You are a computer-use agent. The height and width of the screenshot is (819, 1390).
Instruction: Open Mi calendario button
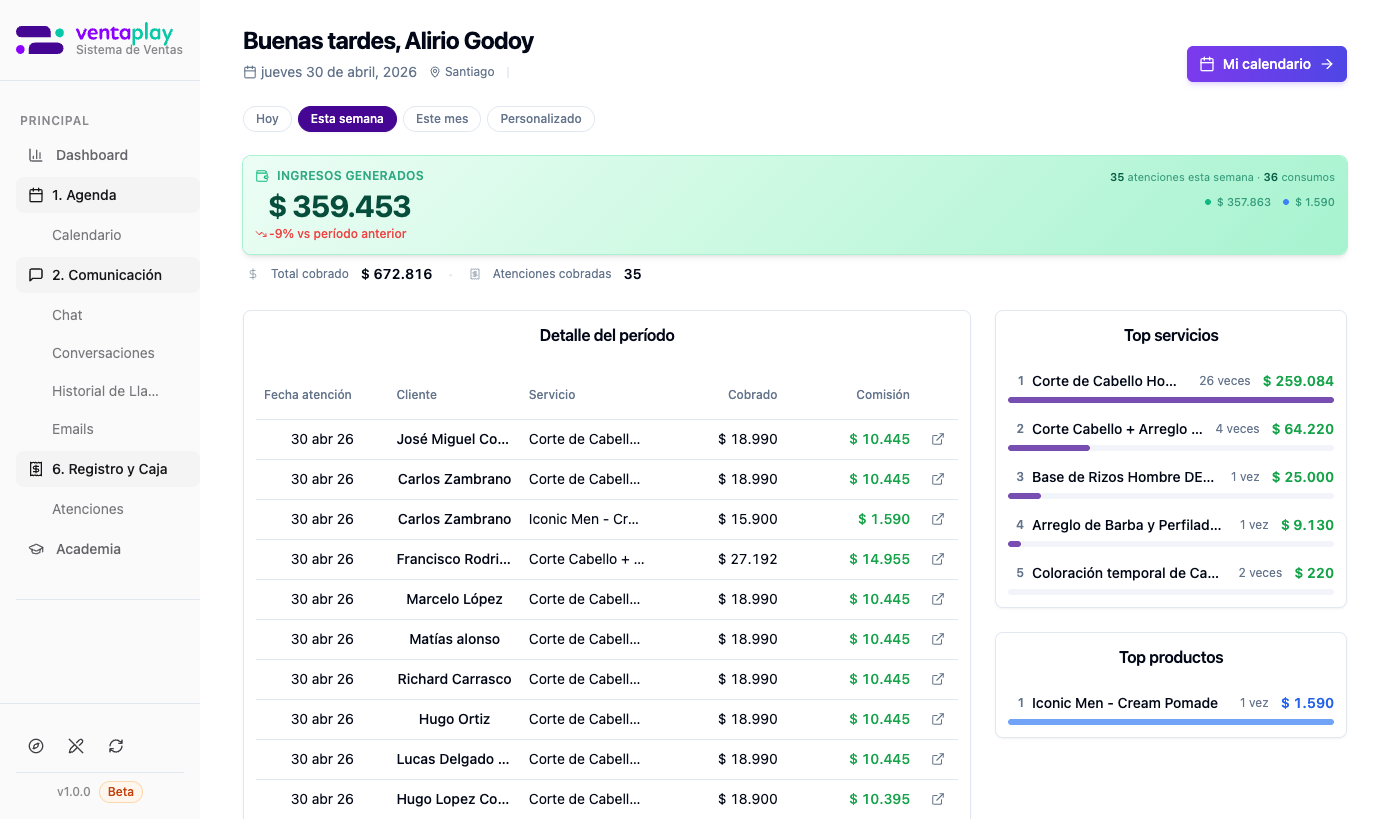click(1267, 64)
